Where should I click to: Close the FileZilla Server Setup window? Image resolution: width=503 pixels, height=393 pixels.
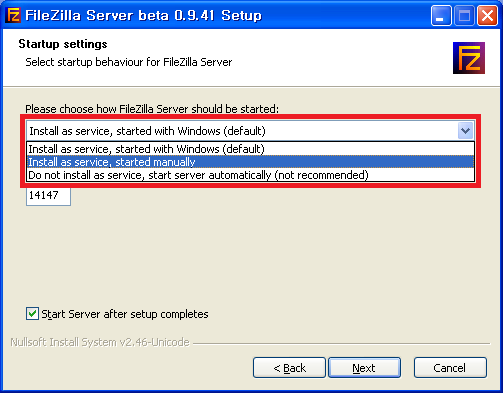[x=487, y=16]
